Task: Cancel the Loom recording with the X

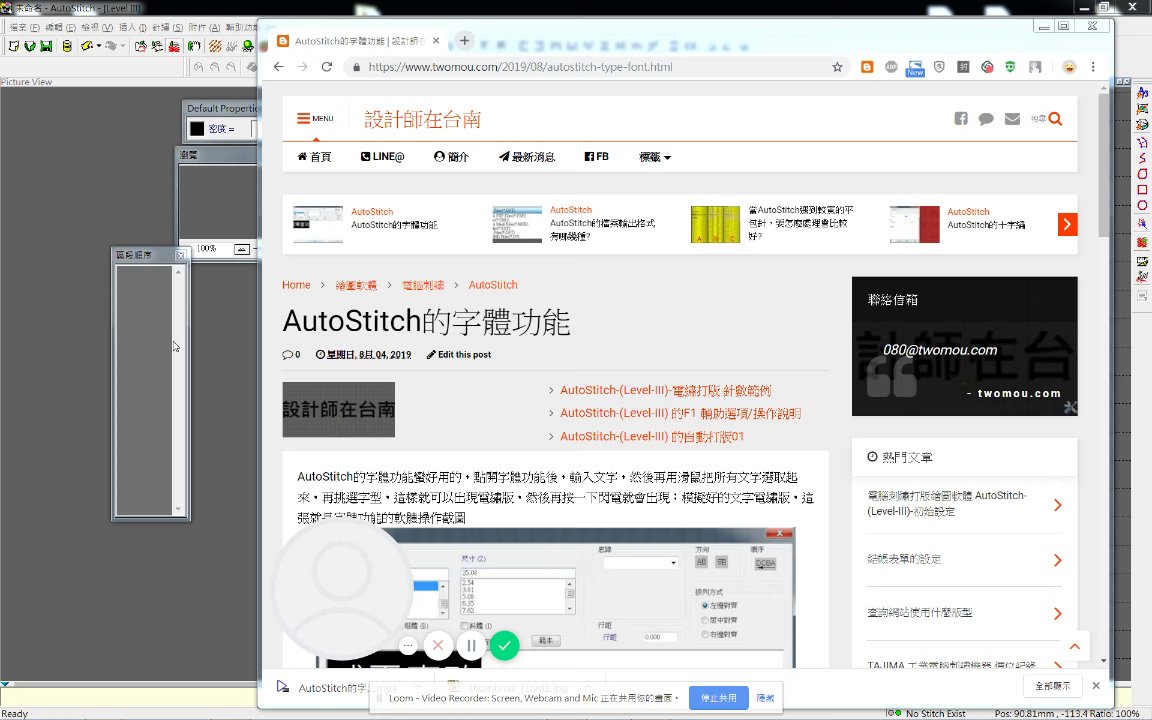Action: pyautogui.click(x=438, y=646)
